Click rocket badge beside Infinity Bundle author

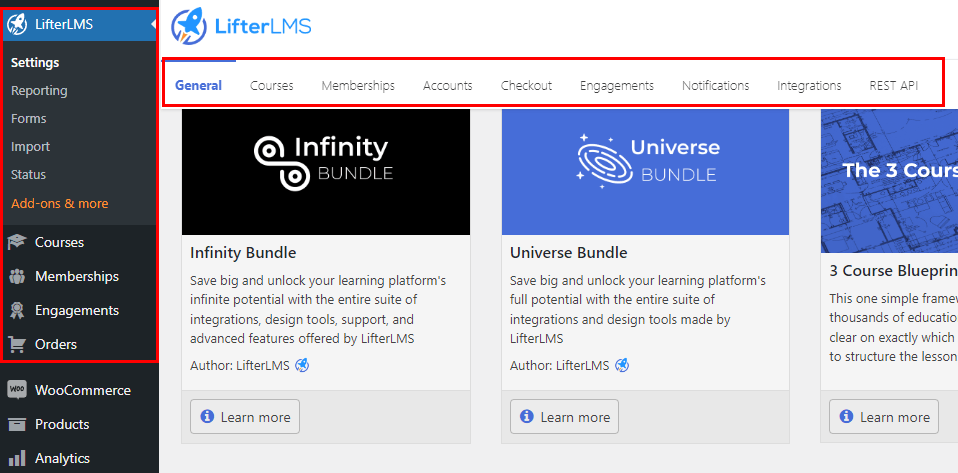[x=302, y=365]
